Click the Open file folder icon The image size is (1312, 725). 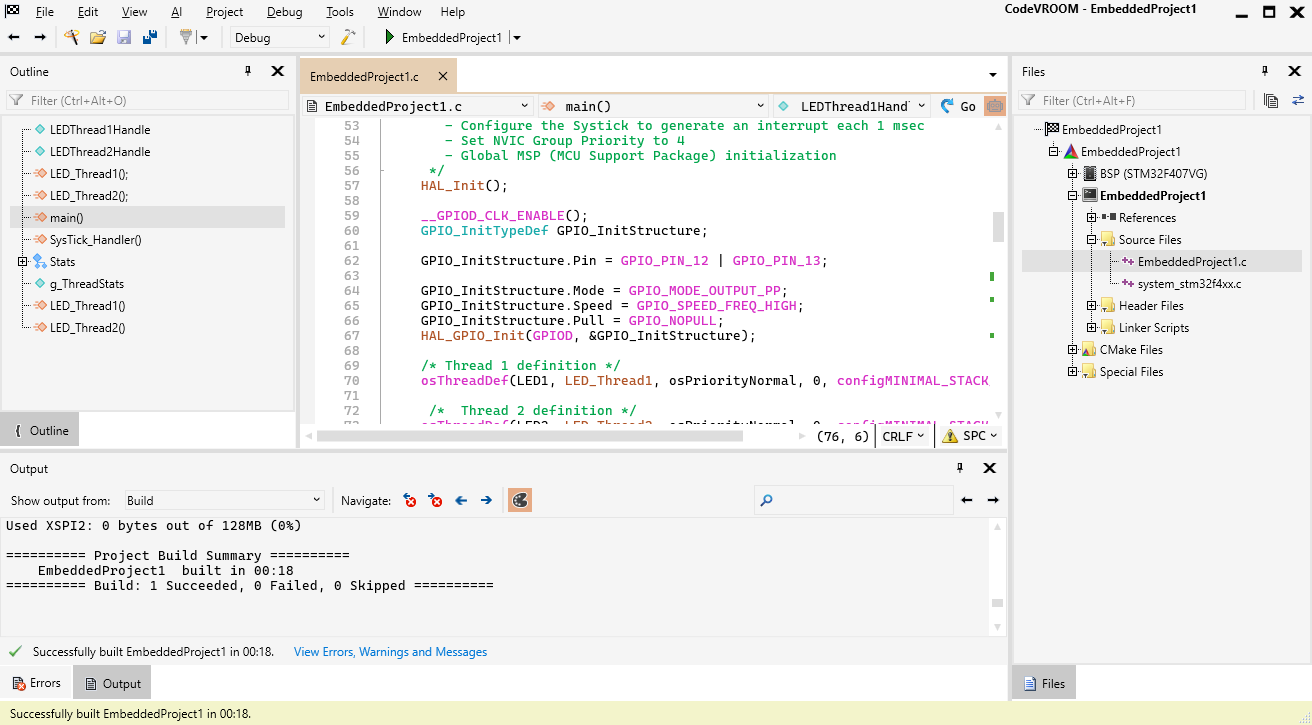pos(98,37)
